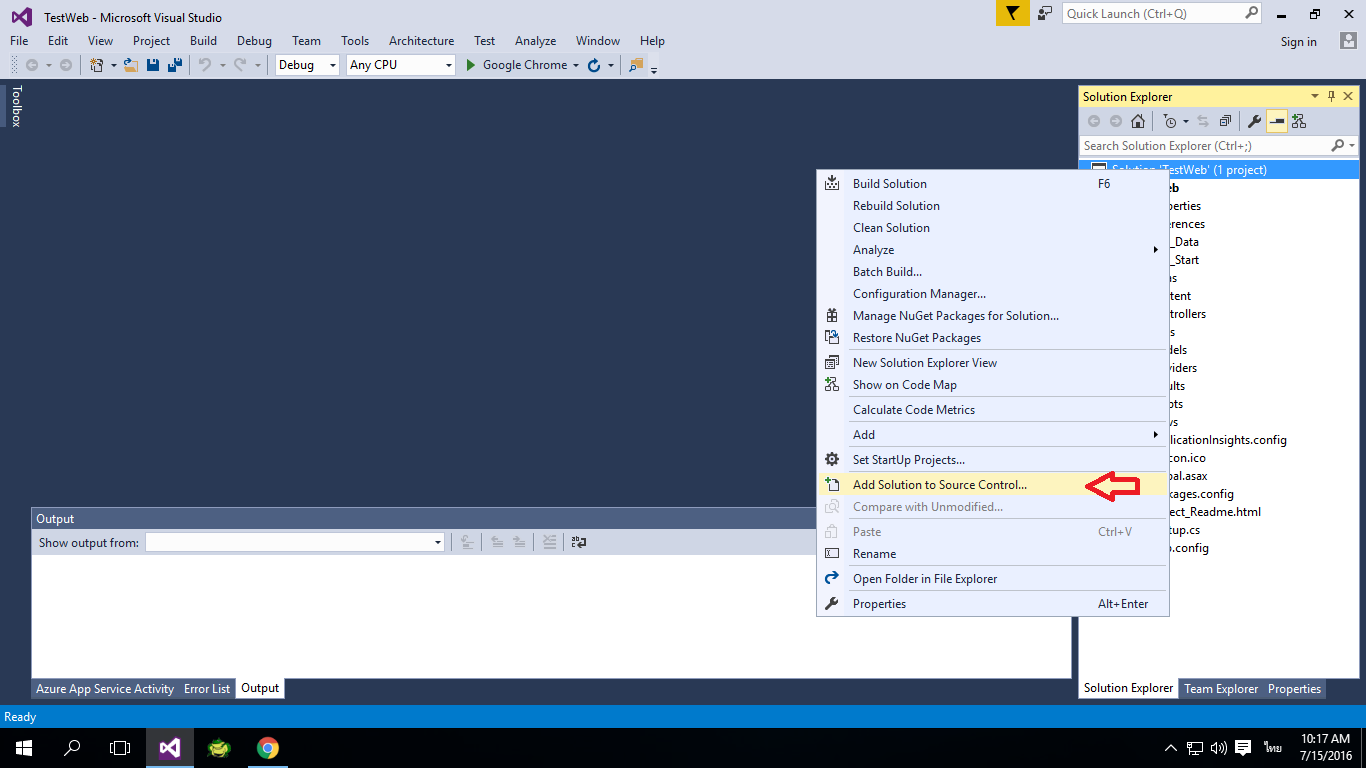The width and height of the screenshot is (1366, 768).
Task: Click the New Project toolbar icon
Action: 97,65
